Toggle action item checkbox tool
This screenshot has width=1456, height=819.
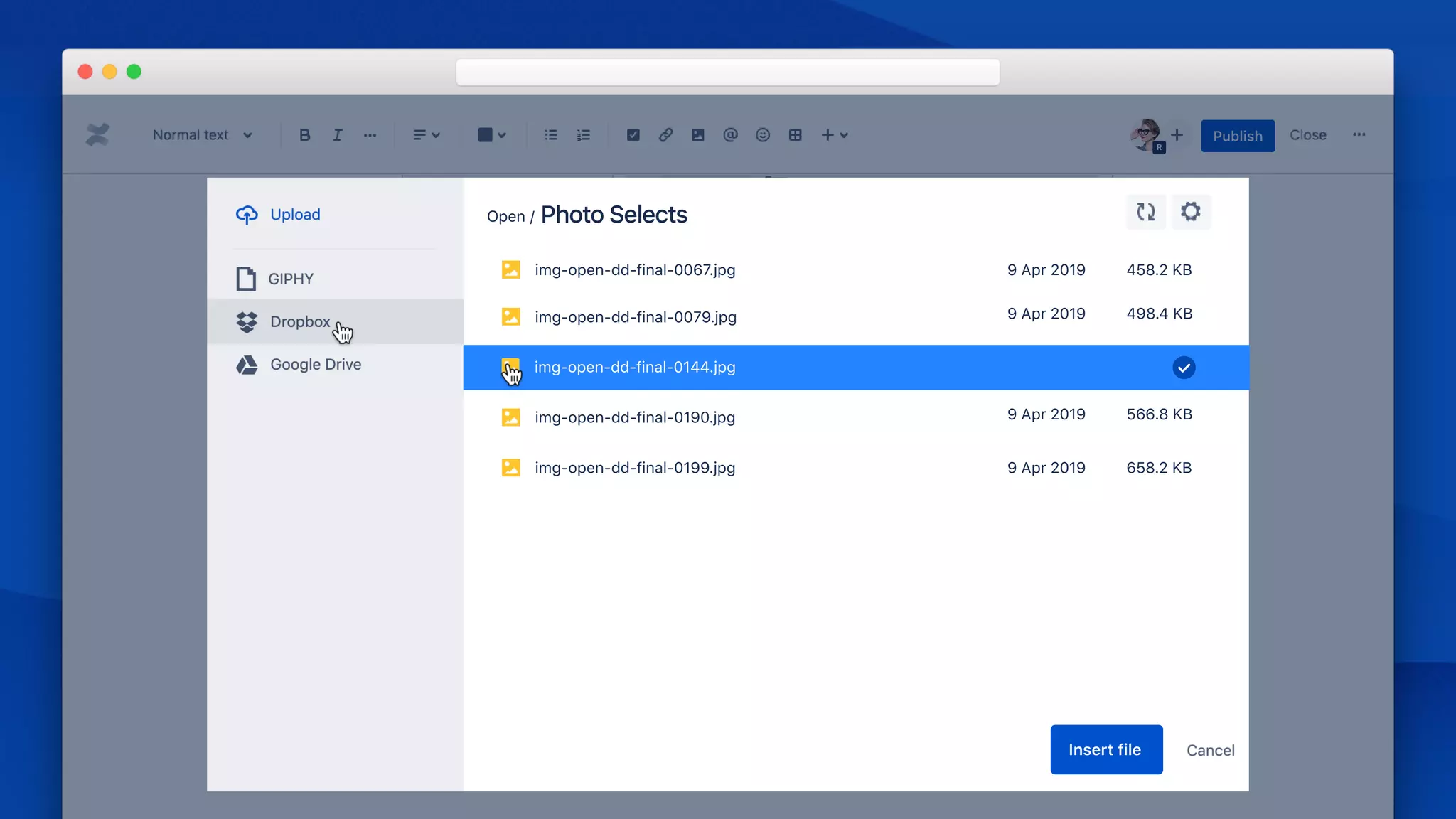tap(633, 135)
